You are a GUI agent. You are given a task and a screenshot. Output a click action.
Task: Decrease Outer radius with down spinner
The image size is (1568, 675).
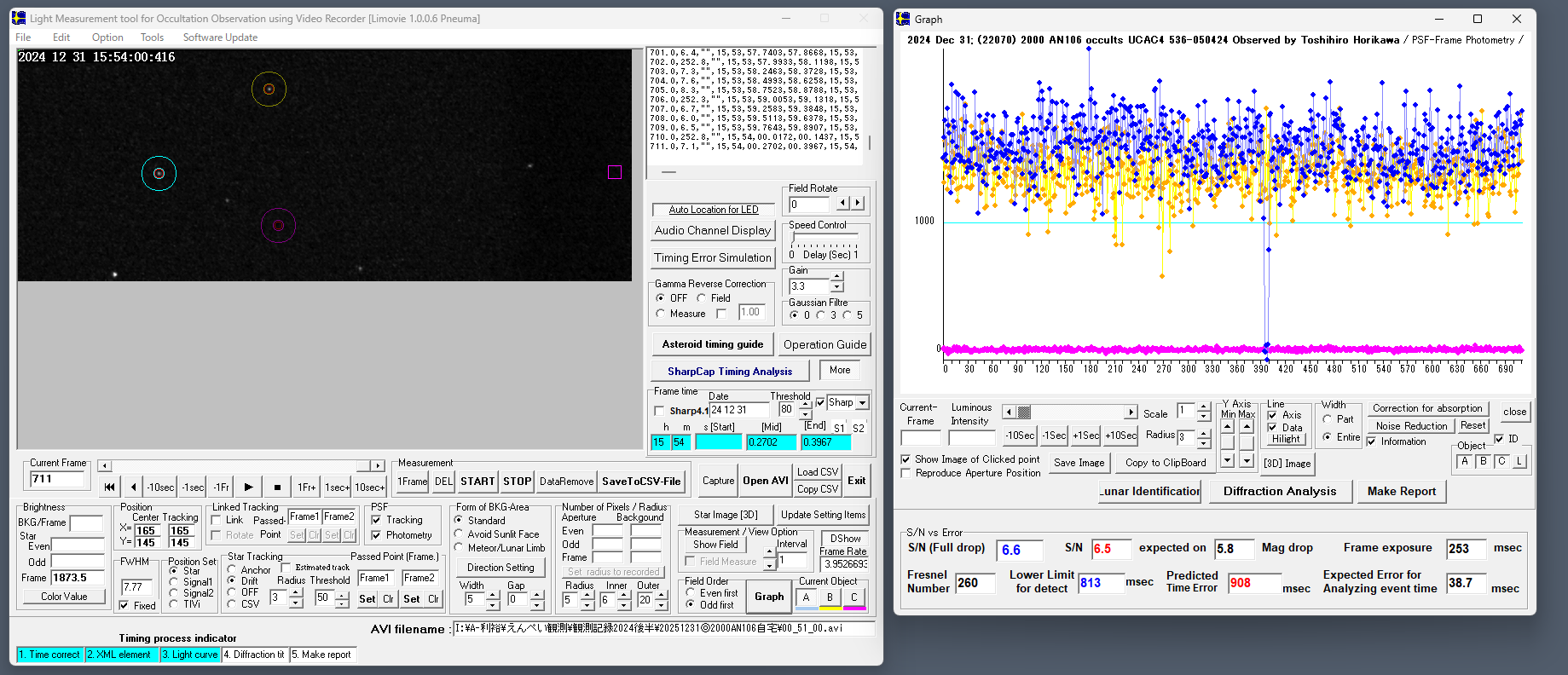662,604
